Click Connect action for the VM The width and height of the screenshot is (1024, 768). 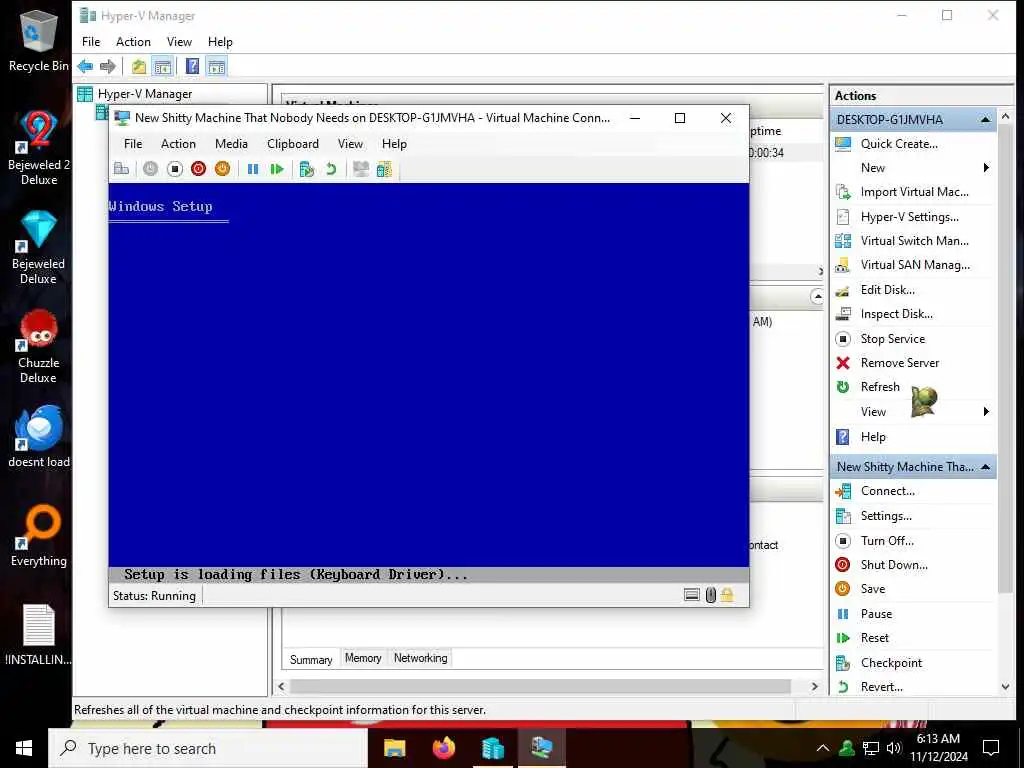pos(887,491)
